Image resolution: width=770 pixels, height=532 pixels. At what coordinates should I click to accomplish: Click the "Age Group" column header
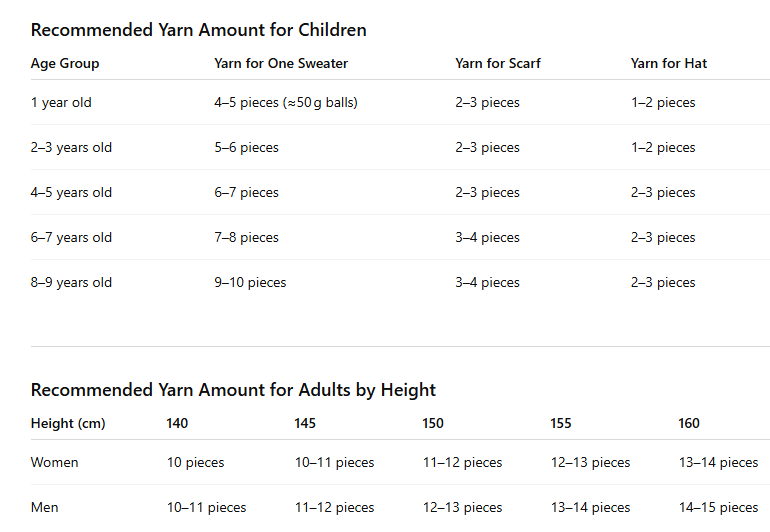(65, 63)
